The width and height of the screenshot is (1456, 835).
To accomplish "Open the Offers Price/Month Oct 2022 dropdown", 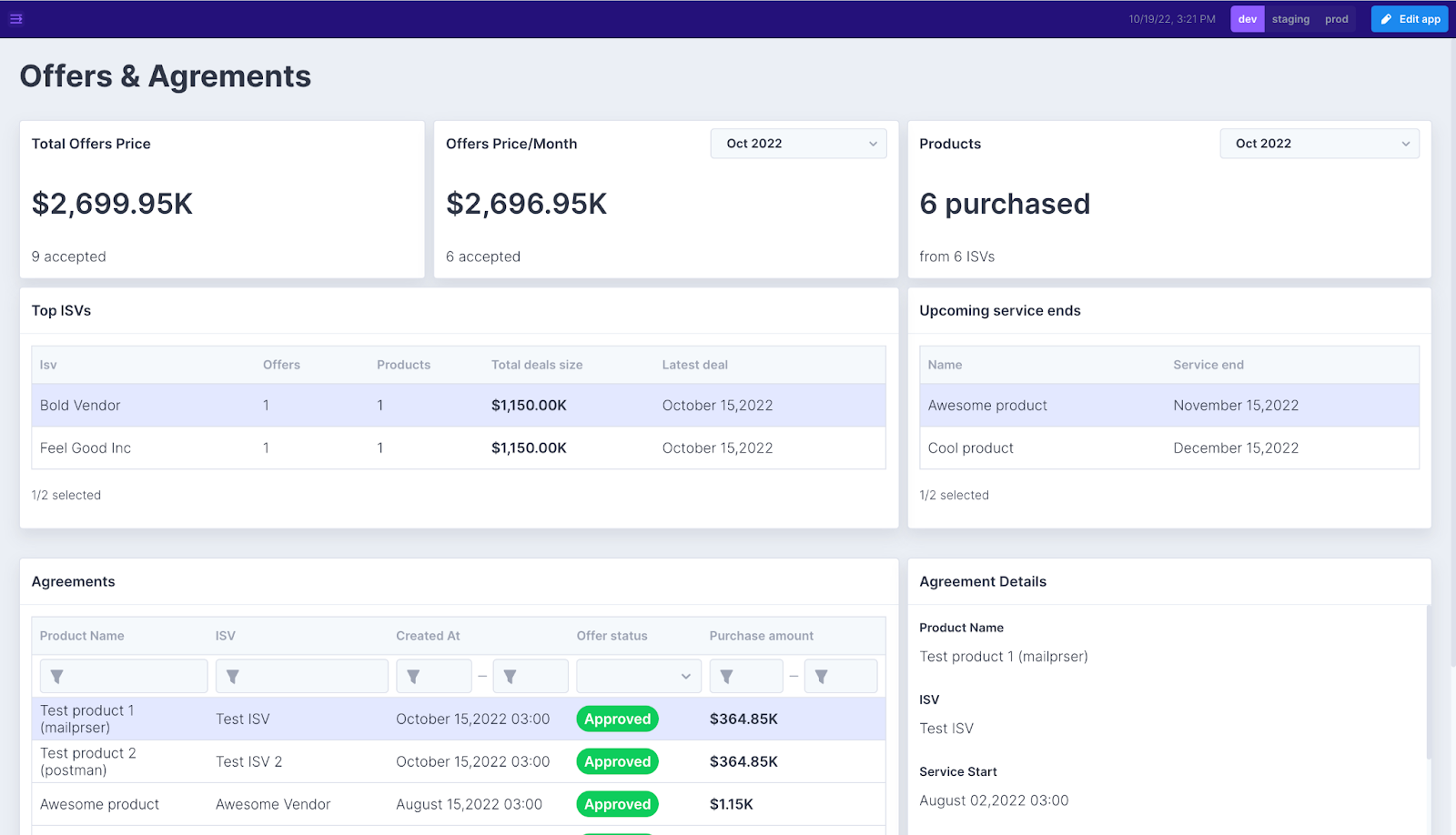I will point(798,144).
